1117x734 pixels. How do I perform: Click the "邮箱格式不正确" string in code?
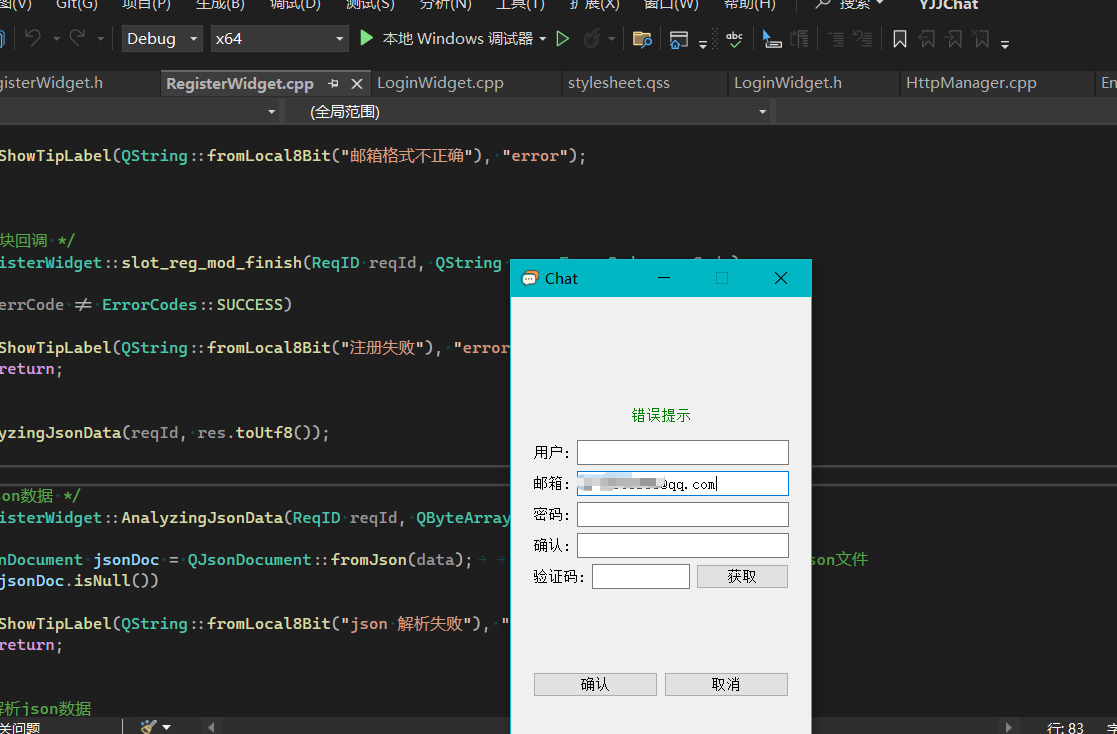407,156
